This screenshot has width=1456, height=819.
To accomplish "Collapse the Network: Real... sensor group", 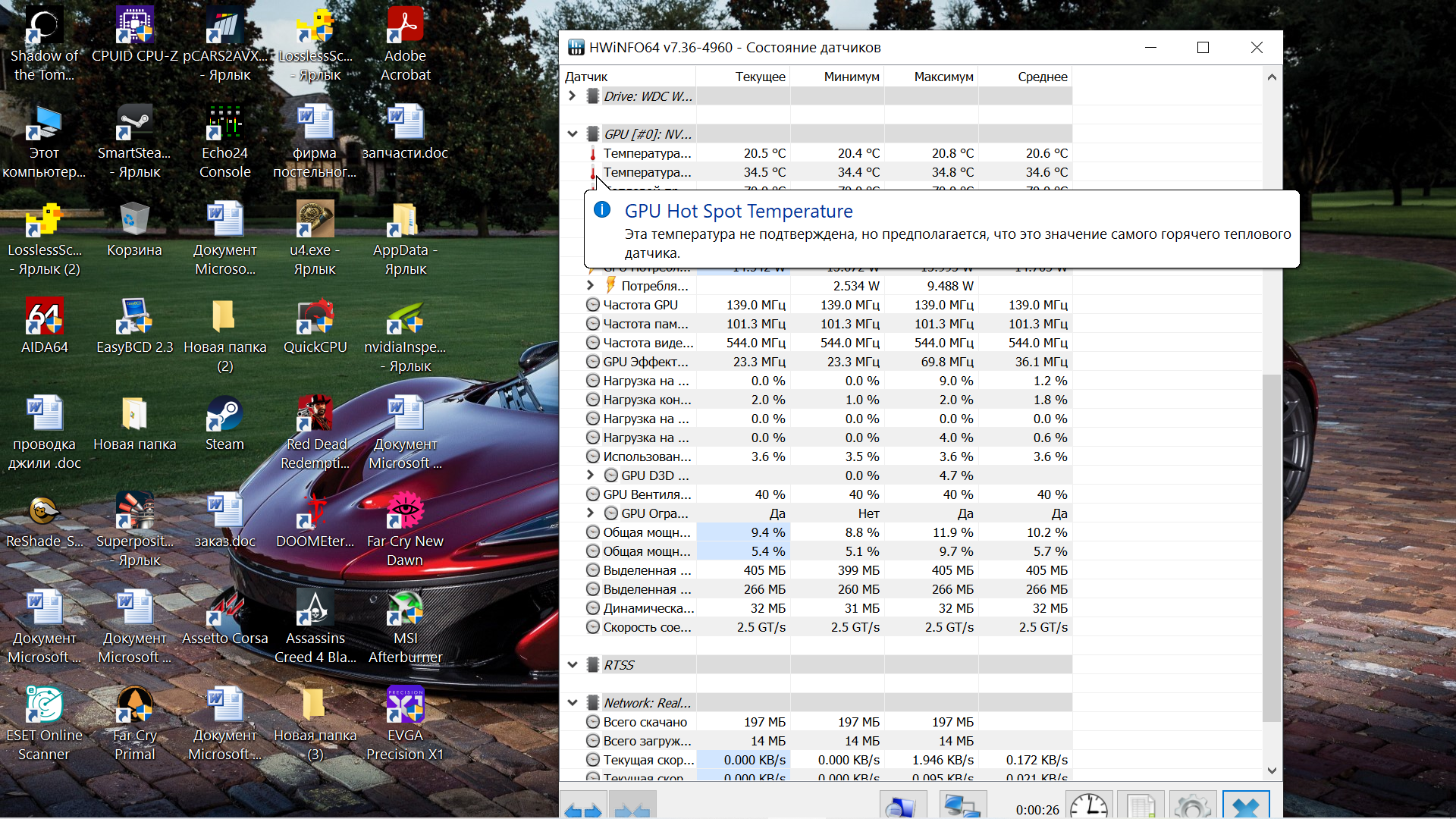I will [x=573, y=703].
